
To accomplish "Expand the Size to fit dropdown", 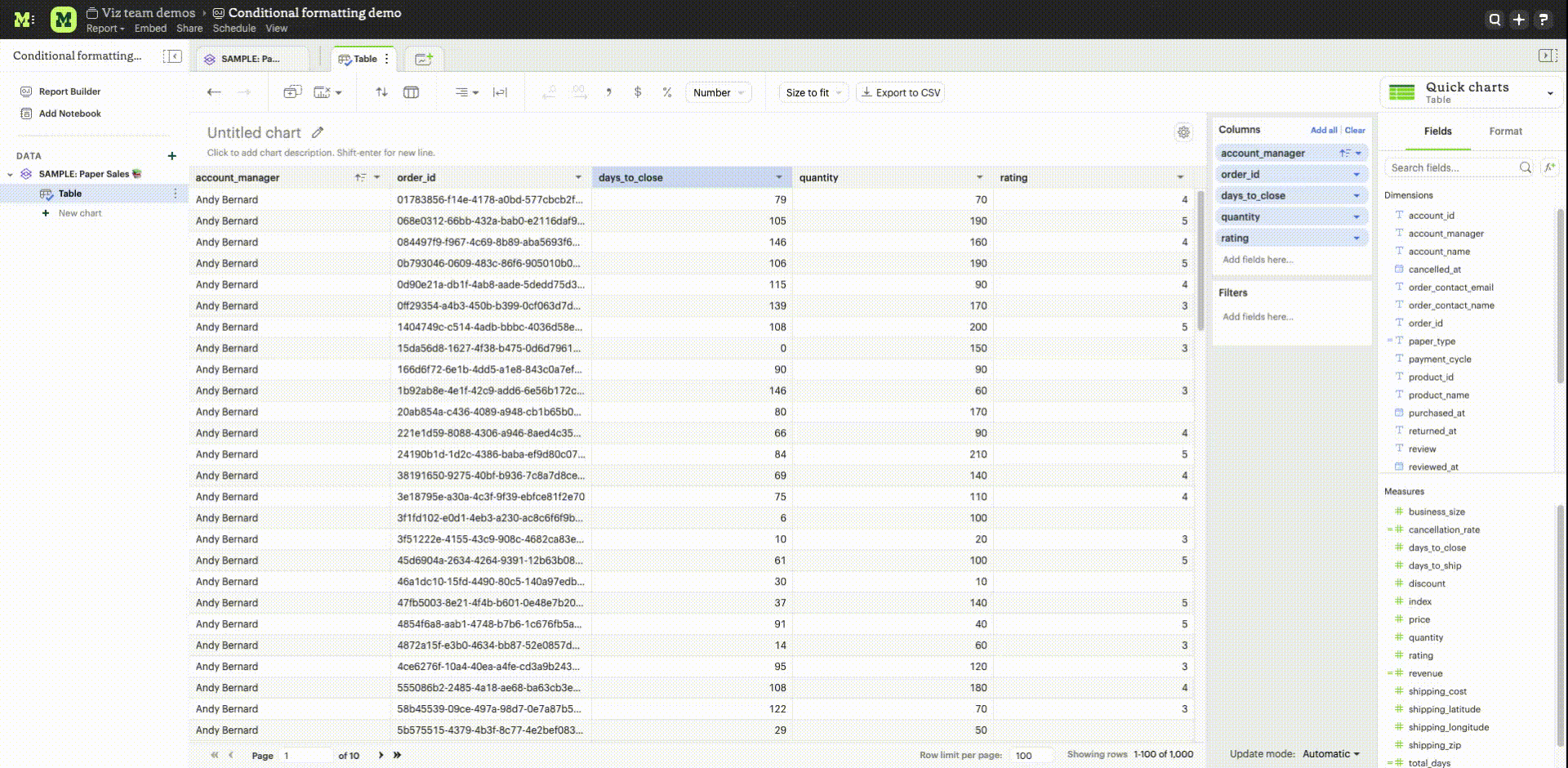I will 813,92.
